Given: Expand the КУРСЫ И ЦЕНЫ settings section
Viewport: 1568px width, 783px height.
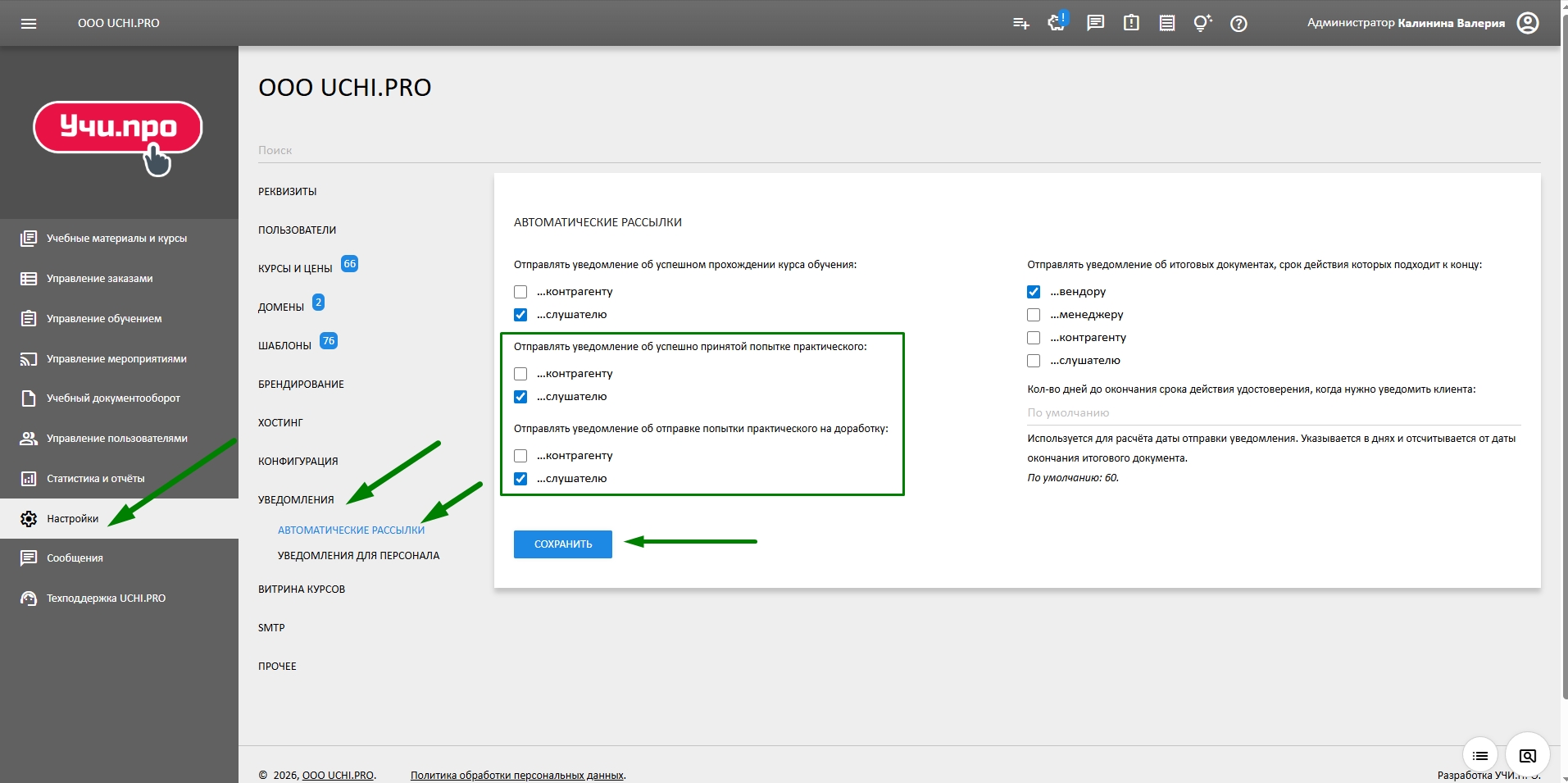Looking at the screenshot, I should [295, 268].
